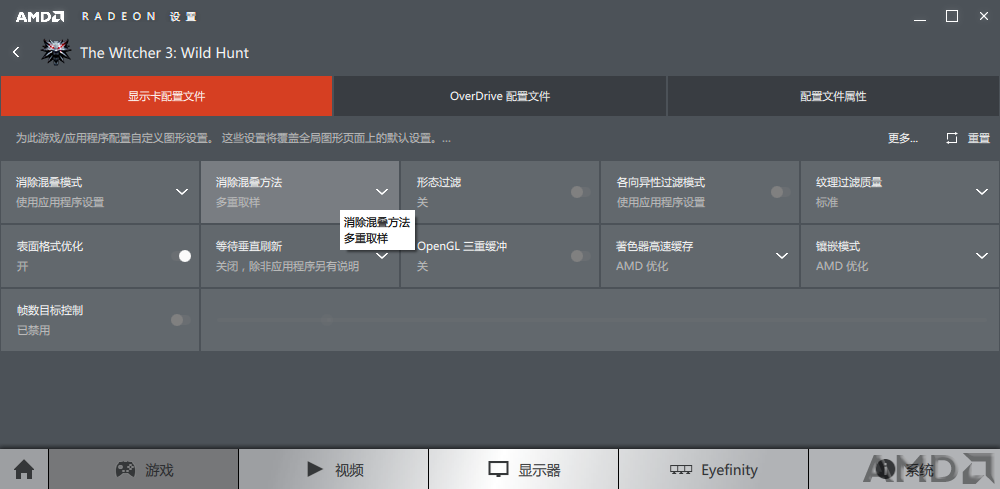Open 系统 section
1000x489 pixels.
(x=904, y=469)
